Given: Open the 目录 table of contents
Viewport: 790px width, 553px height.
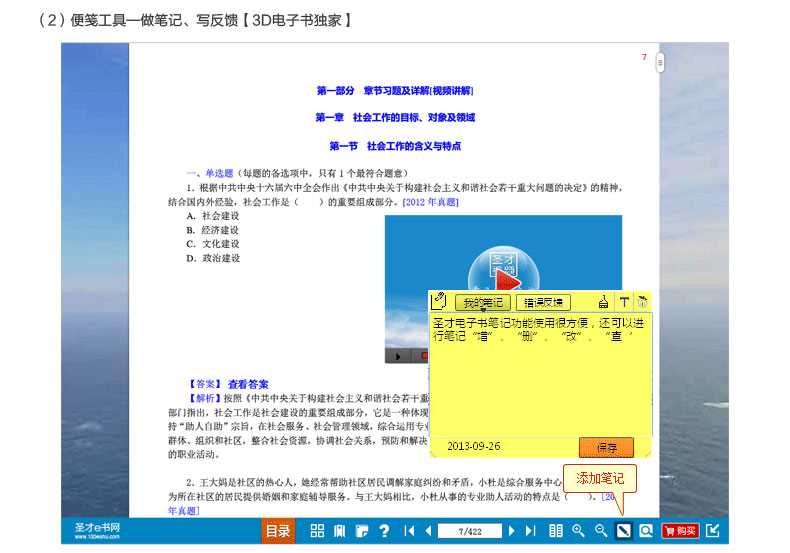Looking at the screenshot, I should pos(278,531).
